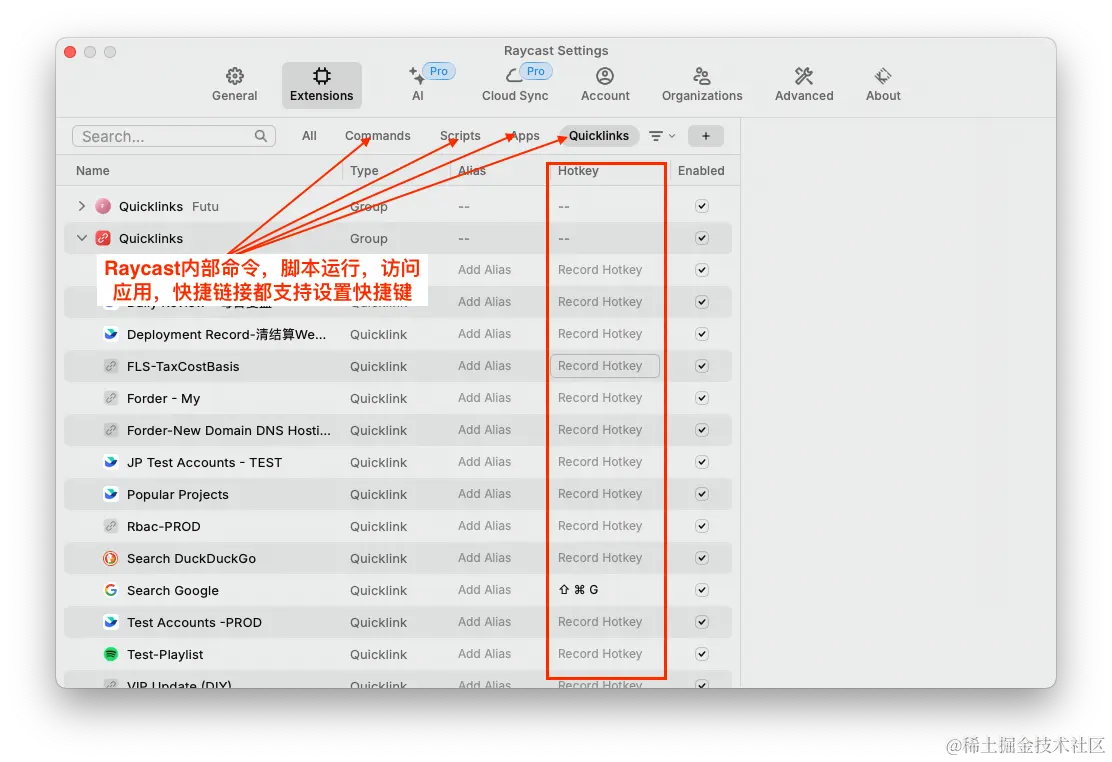Click the FLS-TaxCostBasis link icon
The width and height of the screenshot is (1112, 762).
111,366
